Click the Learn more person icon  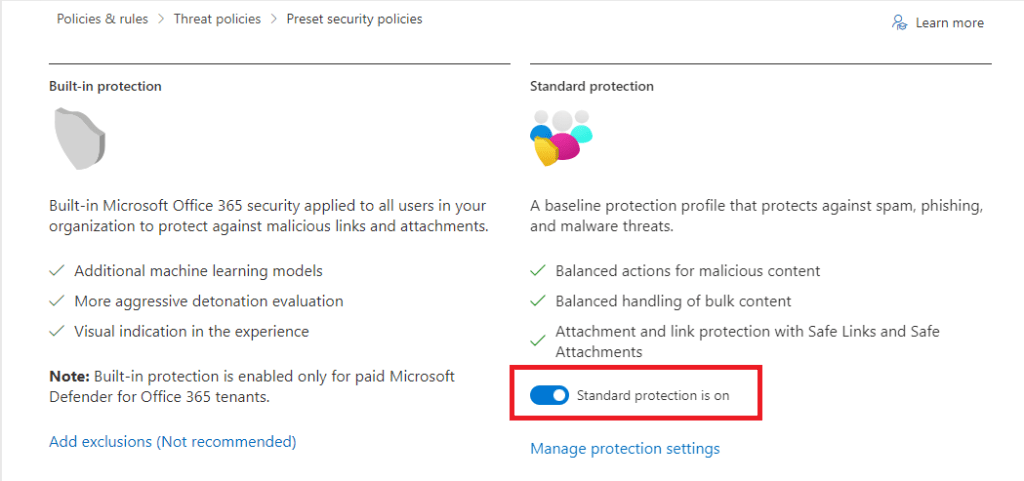click(x=899, y=22)
